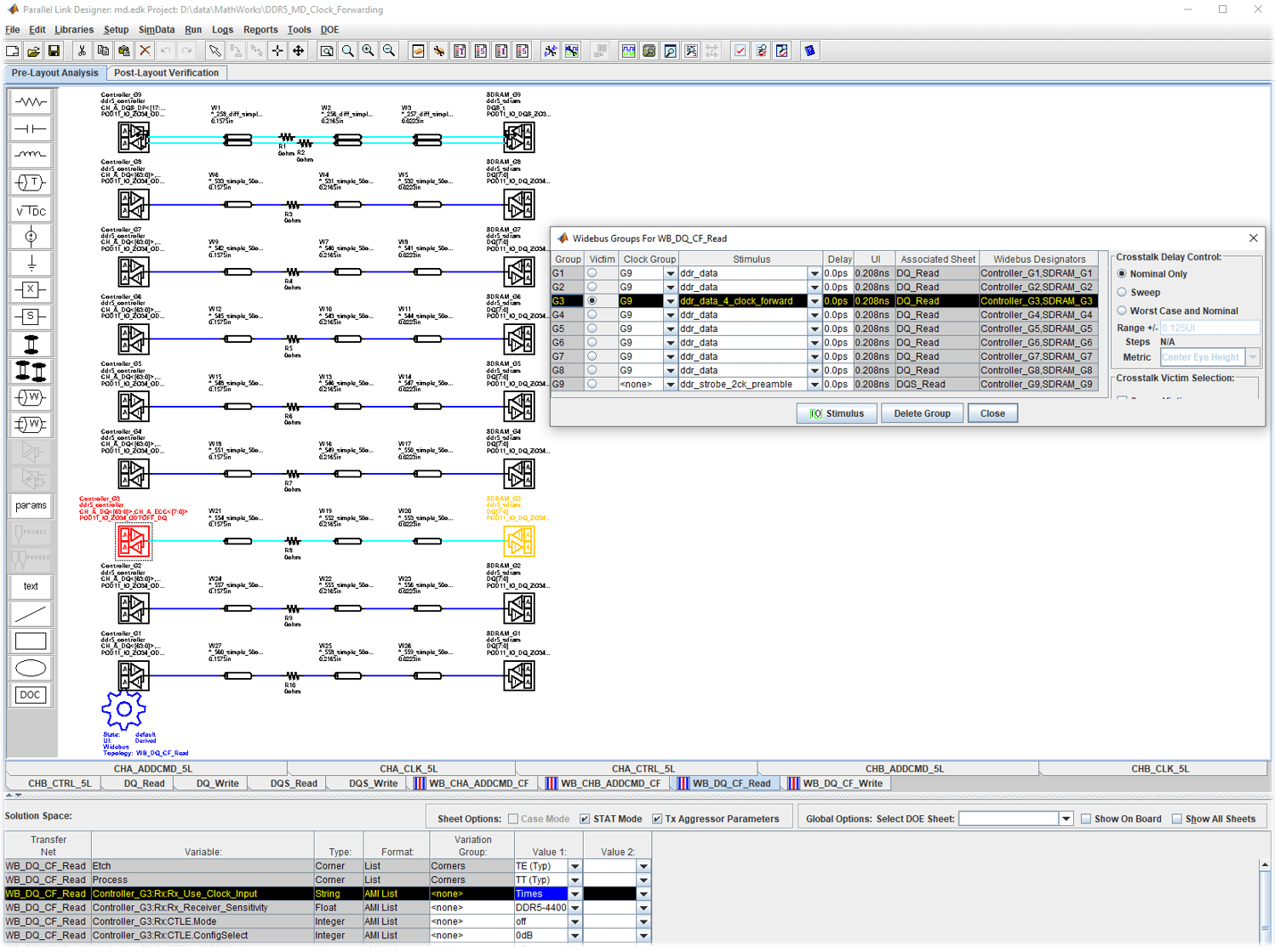Select the resistor component tool

coord(31,102)
